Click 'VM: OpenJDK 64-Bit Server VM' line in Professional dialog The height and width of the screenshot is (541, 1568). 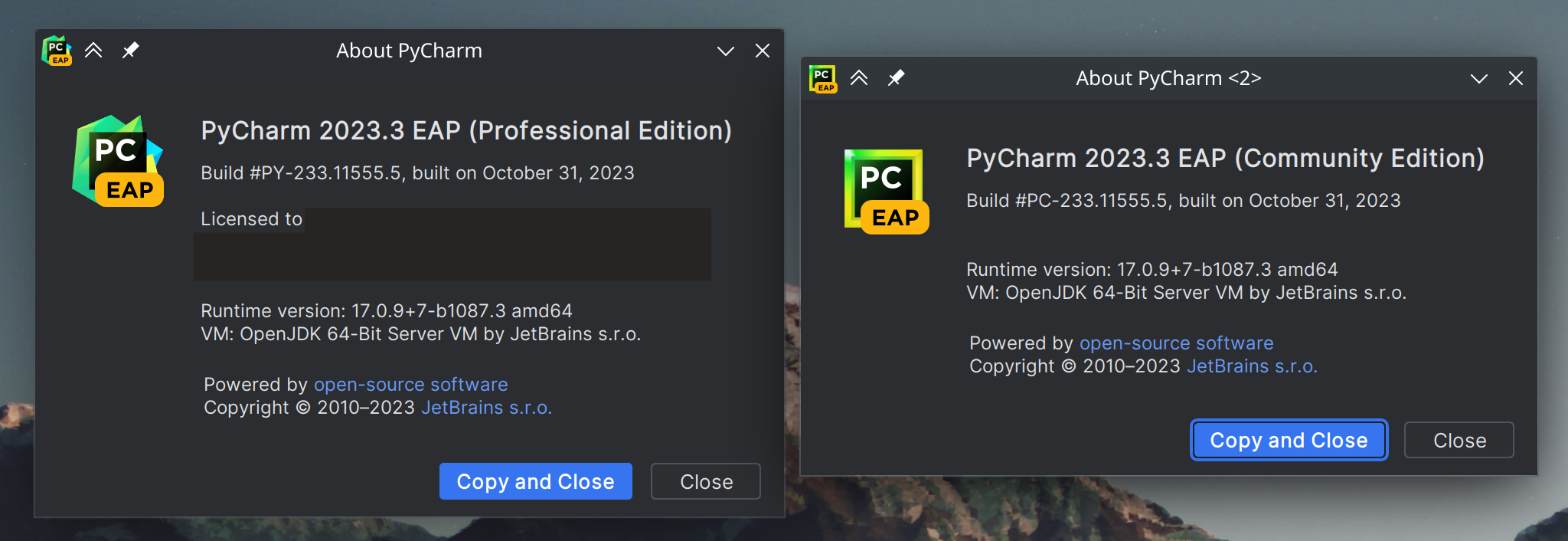click(x=420, y=334)
